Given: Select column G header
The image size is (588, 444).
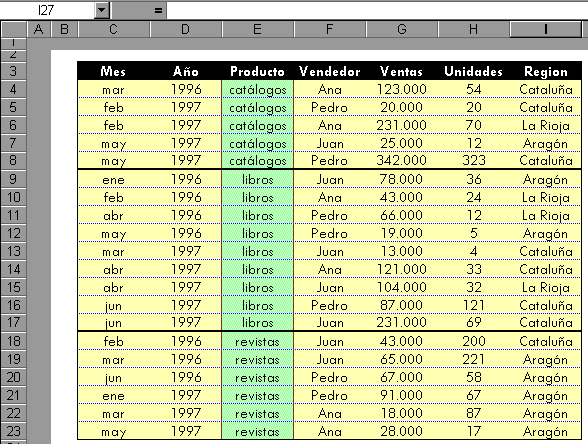Looking at the screenshot, I should [402, 29].
